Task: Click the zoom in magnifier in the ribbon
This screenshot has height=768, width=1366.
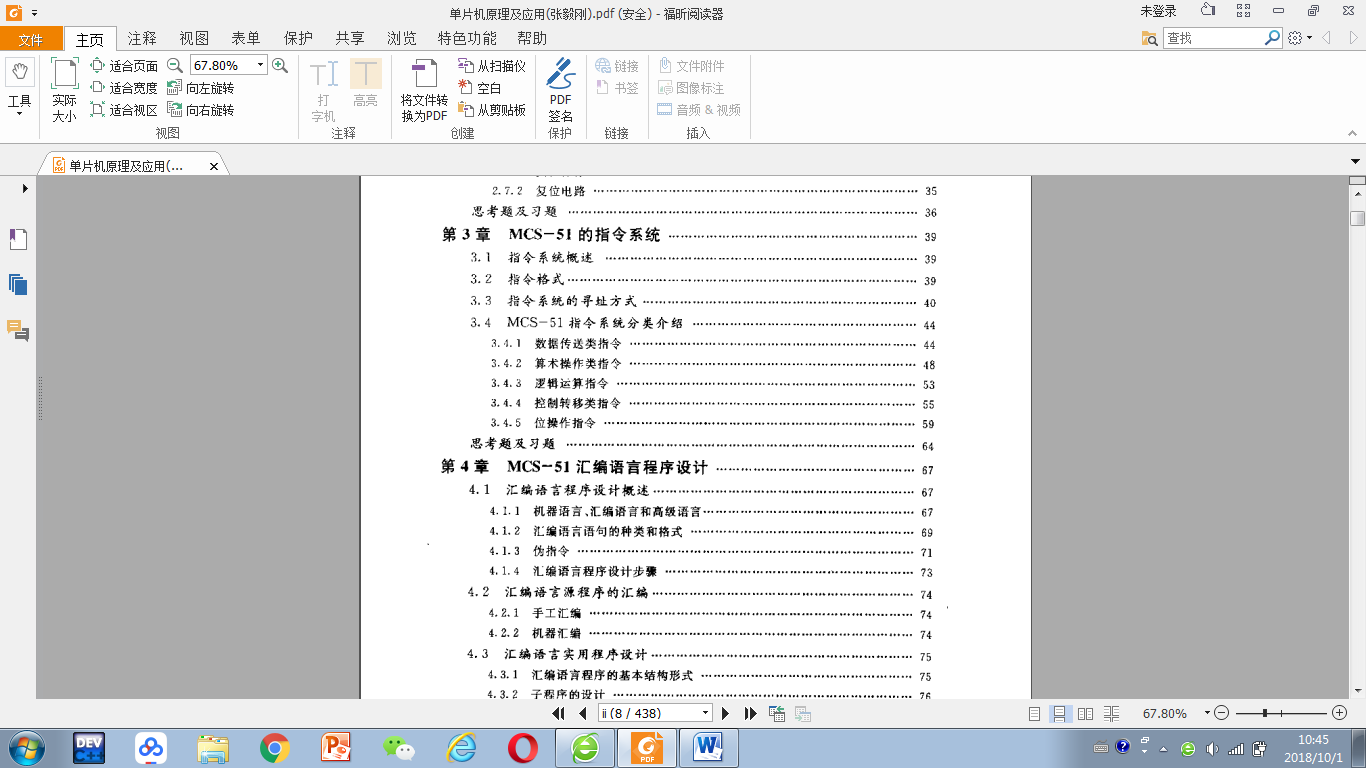Action: [280, 65]
